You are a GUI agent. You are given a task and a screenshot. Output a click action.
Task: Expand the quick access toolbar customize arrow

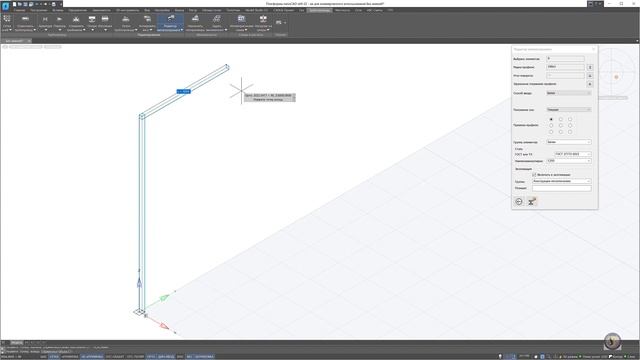coord(61,4)
